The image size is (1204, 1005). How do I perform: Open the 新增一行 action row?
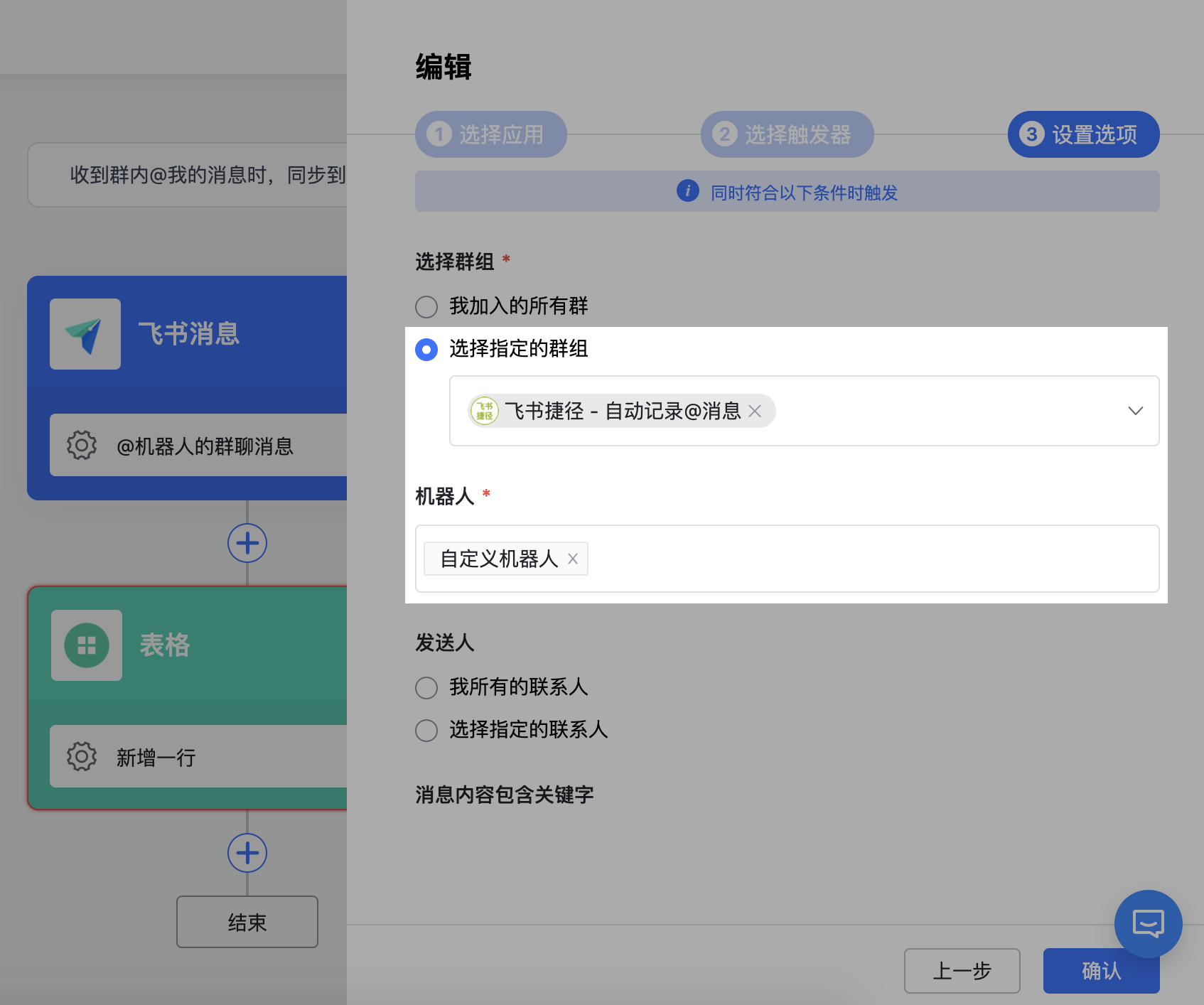click(x=198, y=756)
